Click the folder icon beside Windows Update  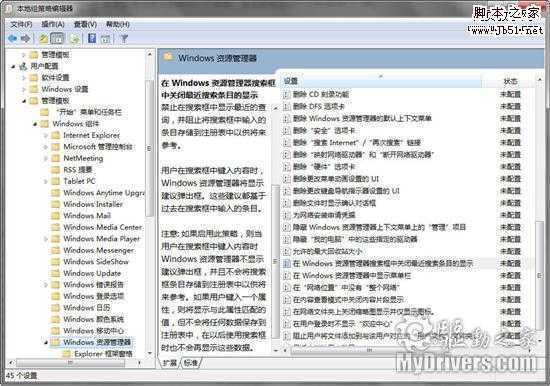click(55, 273)
